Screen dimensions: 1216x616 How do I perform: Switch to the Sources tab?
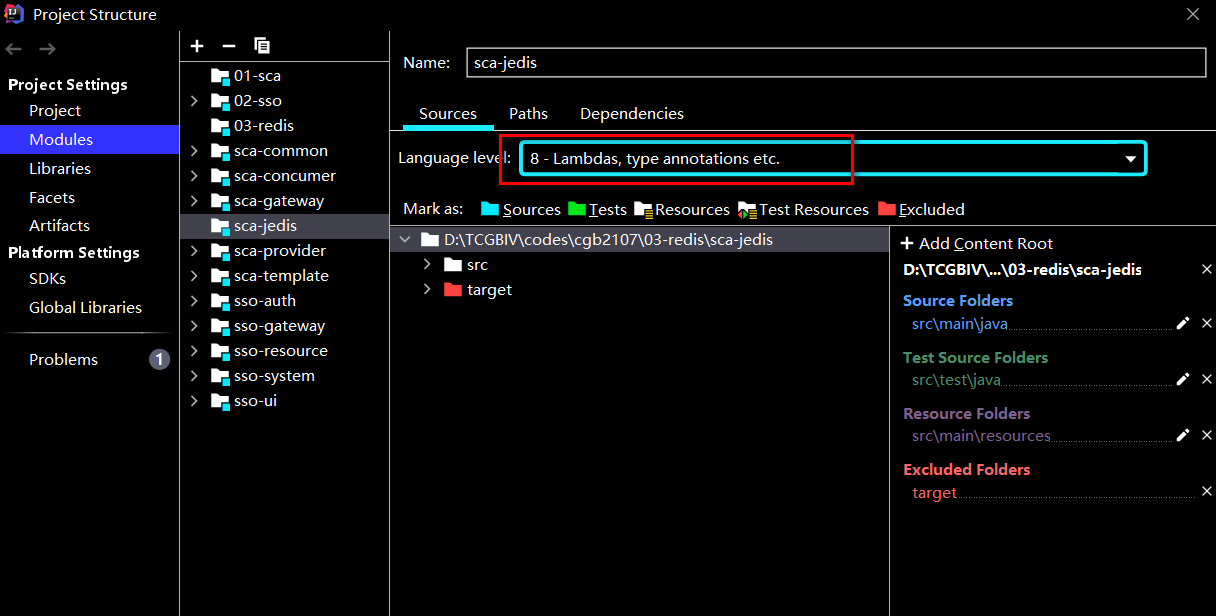click(x=448, y=114)
